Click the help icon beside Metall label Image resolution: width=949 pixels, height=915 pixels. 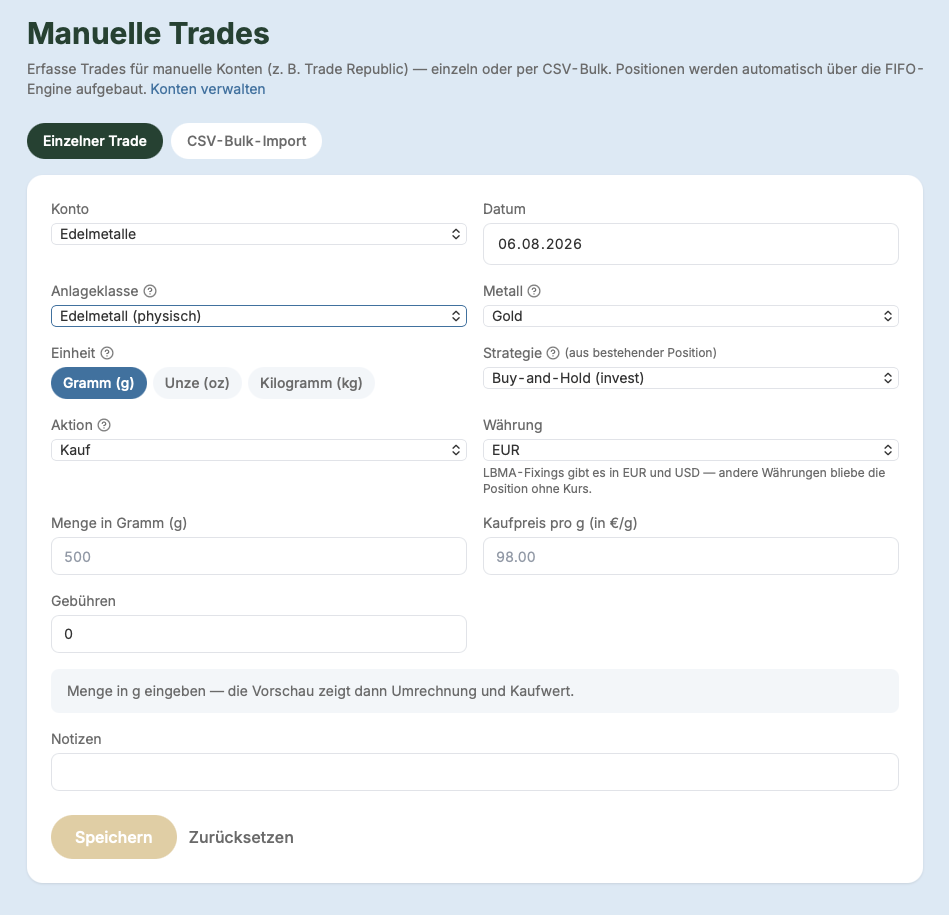click(x=534, y=291)
